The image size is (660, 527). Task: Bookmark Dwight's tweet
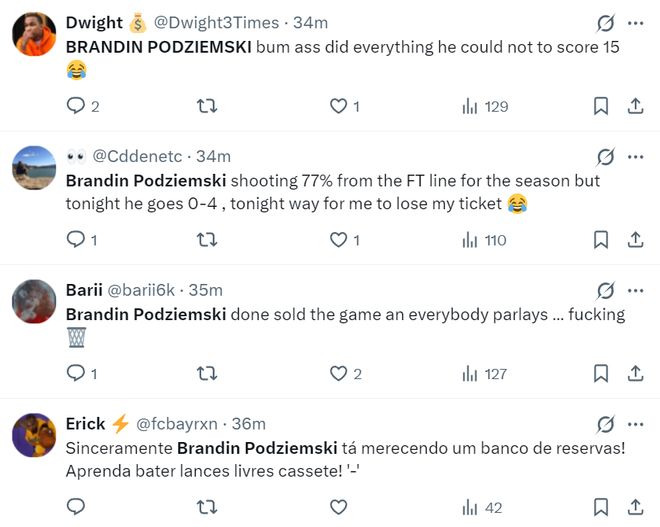point(601,106)
